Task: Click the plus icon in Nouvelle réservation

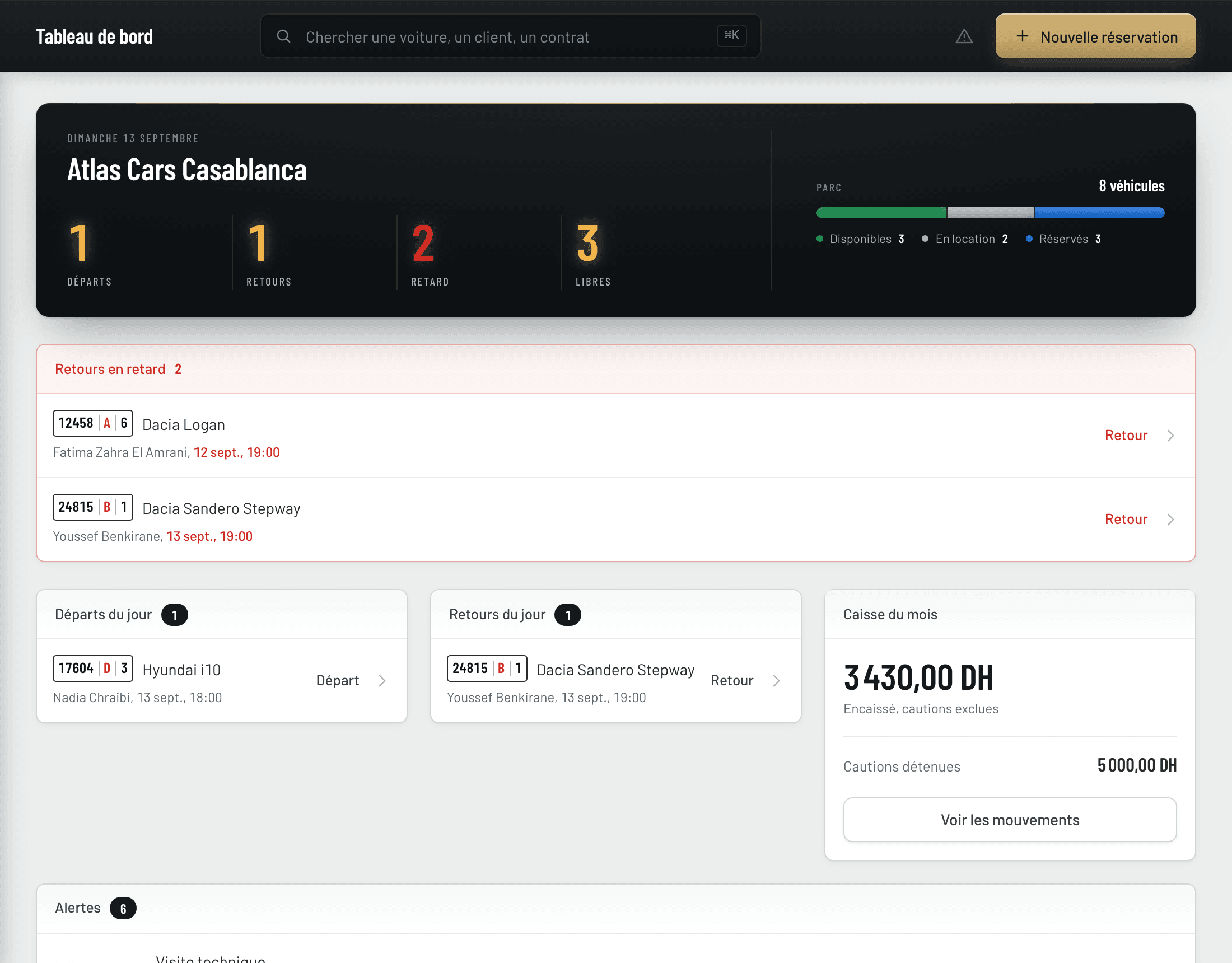Action: pyautogui.click(x=1022, y=36)
